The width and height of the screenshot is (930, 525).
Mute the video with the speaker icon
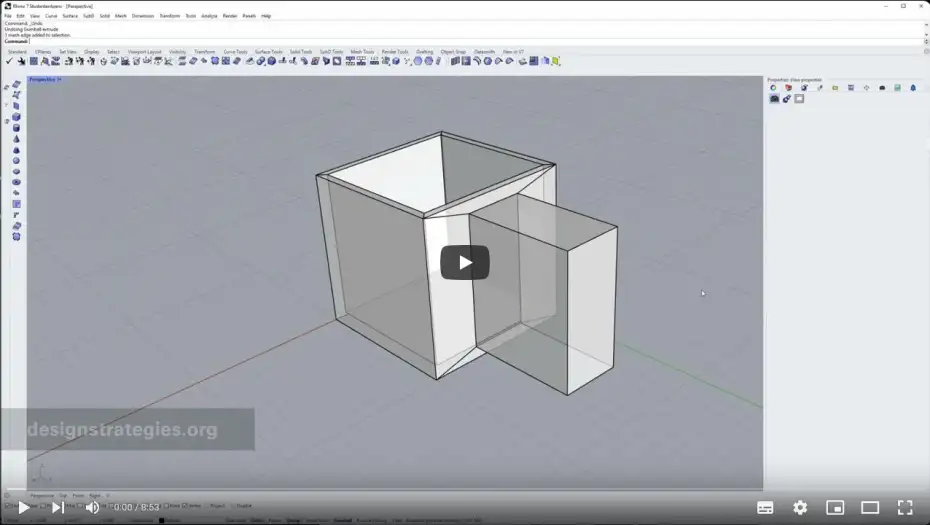tap(93, 507)
